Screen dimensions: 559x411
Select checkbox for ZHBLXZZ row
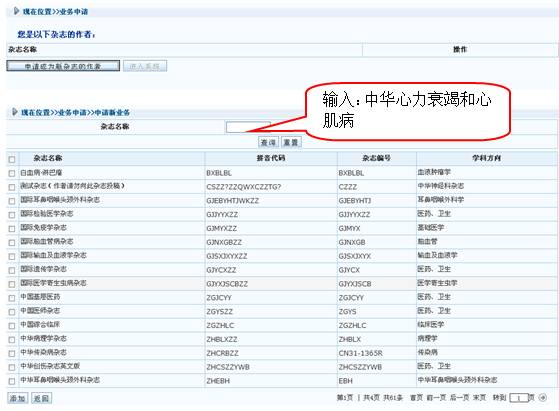tap(12, 340)
